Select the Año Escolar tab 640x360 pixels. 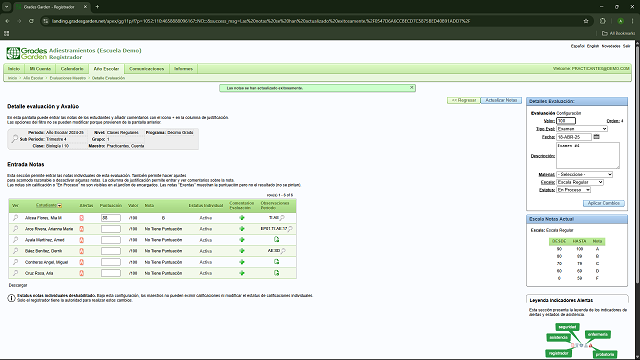[x=106, y=69]
